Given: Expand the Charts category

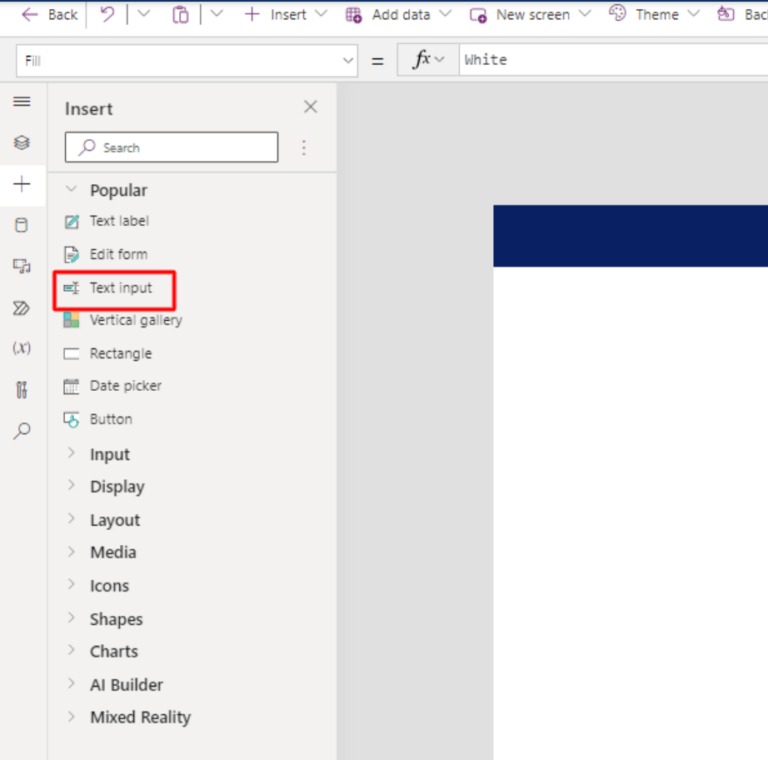Looking at the screenshot, I should (113, 651).
